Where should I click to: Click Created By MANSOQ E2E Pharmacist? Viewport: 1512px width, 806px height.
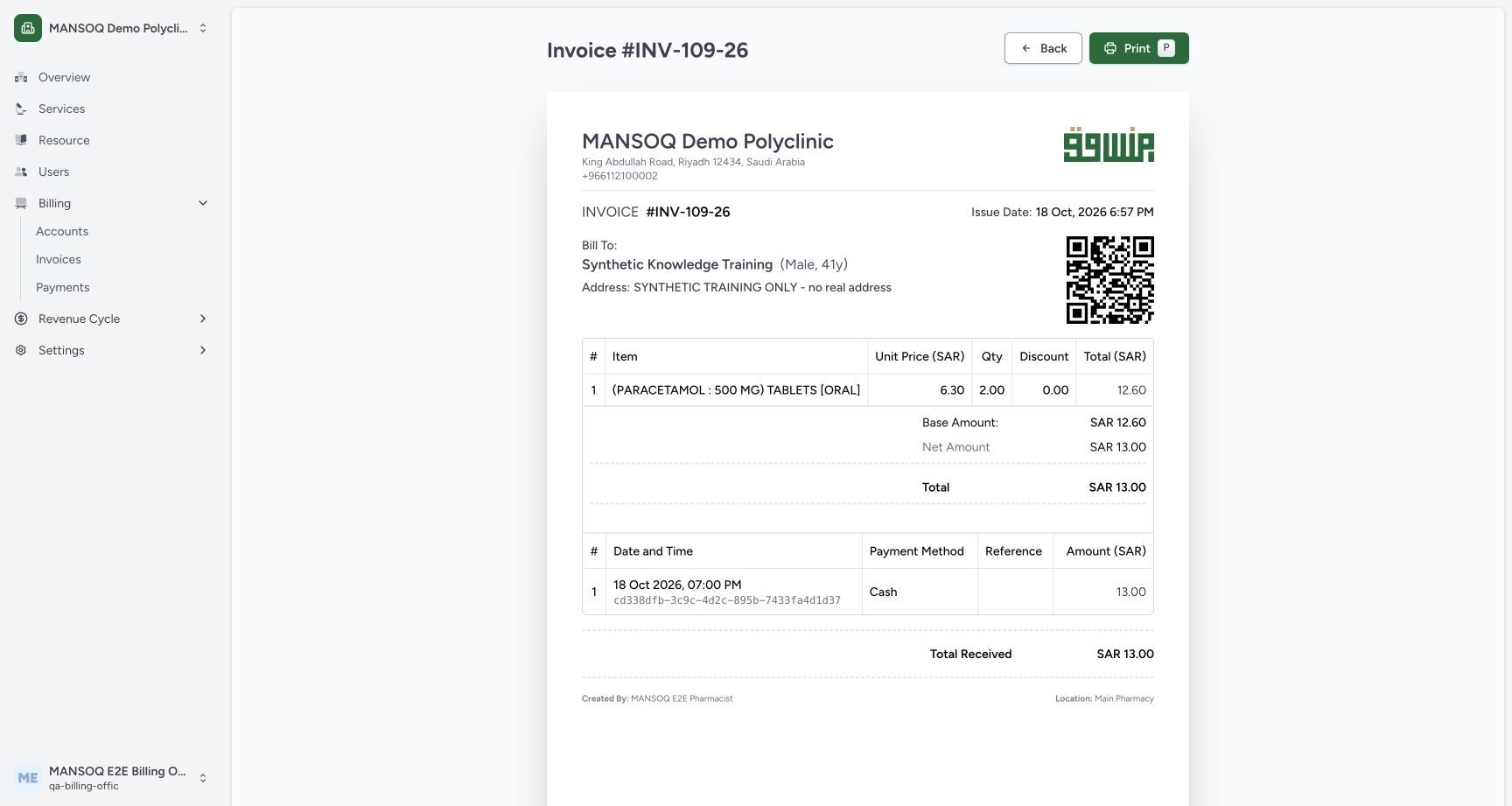[657, 698]
